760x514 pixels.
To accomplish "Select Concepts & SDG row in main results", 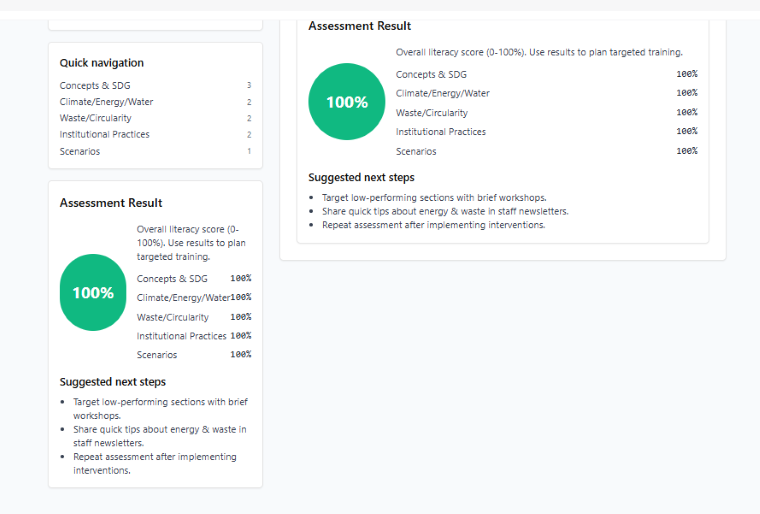I will click(431, 74).
